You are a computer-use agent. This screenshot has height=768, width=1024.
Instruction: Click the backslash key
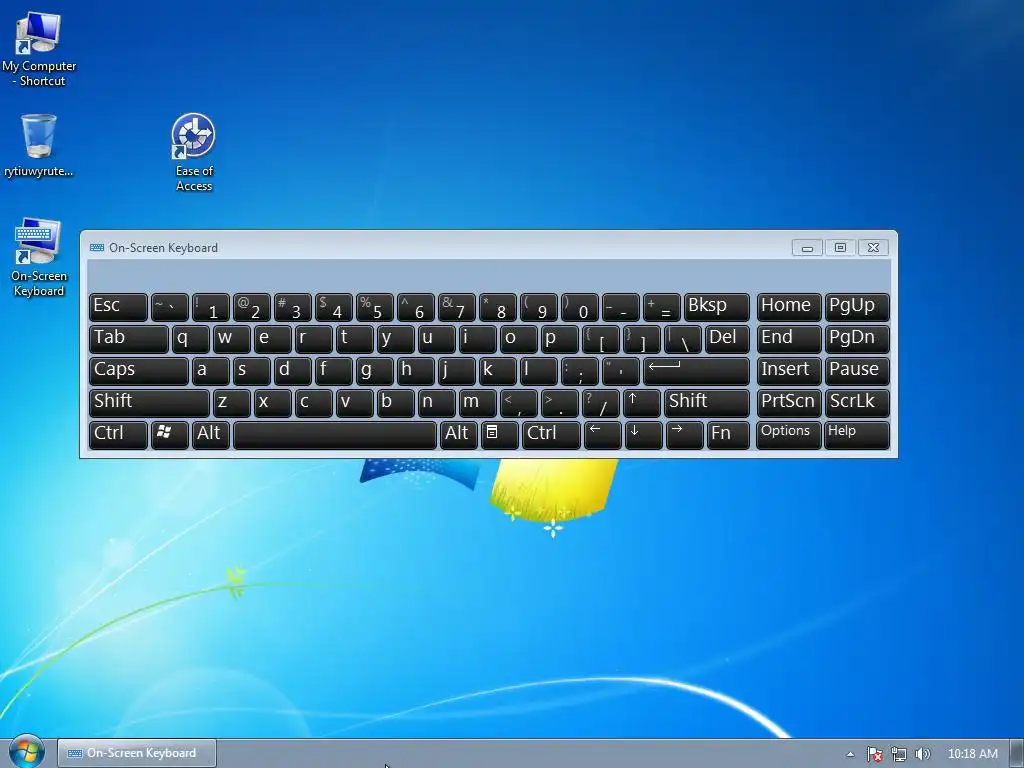click(x=682, y=338)
